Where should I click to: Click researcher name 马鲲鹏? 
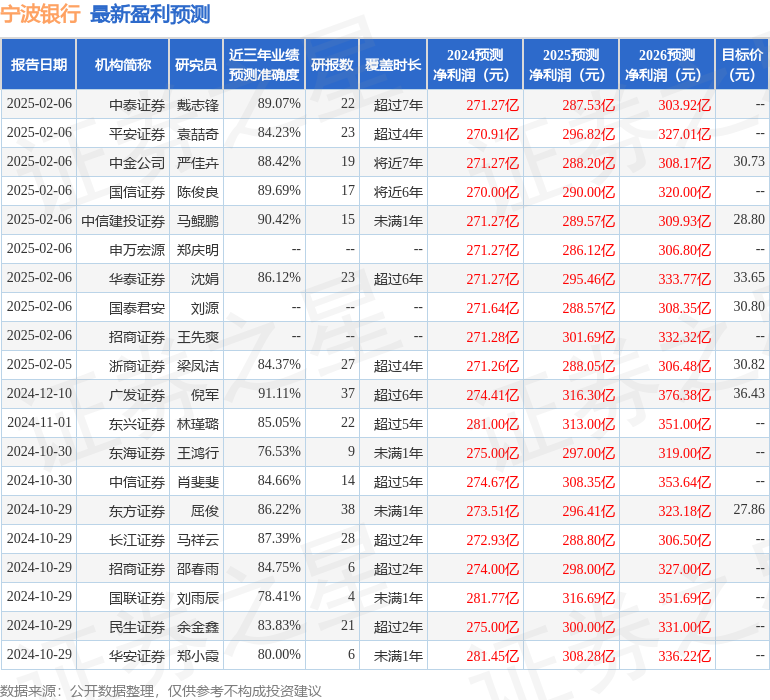[198, 221]
